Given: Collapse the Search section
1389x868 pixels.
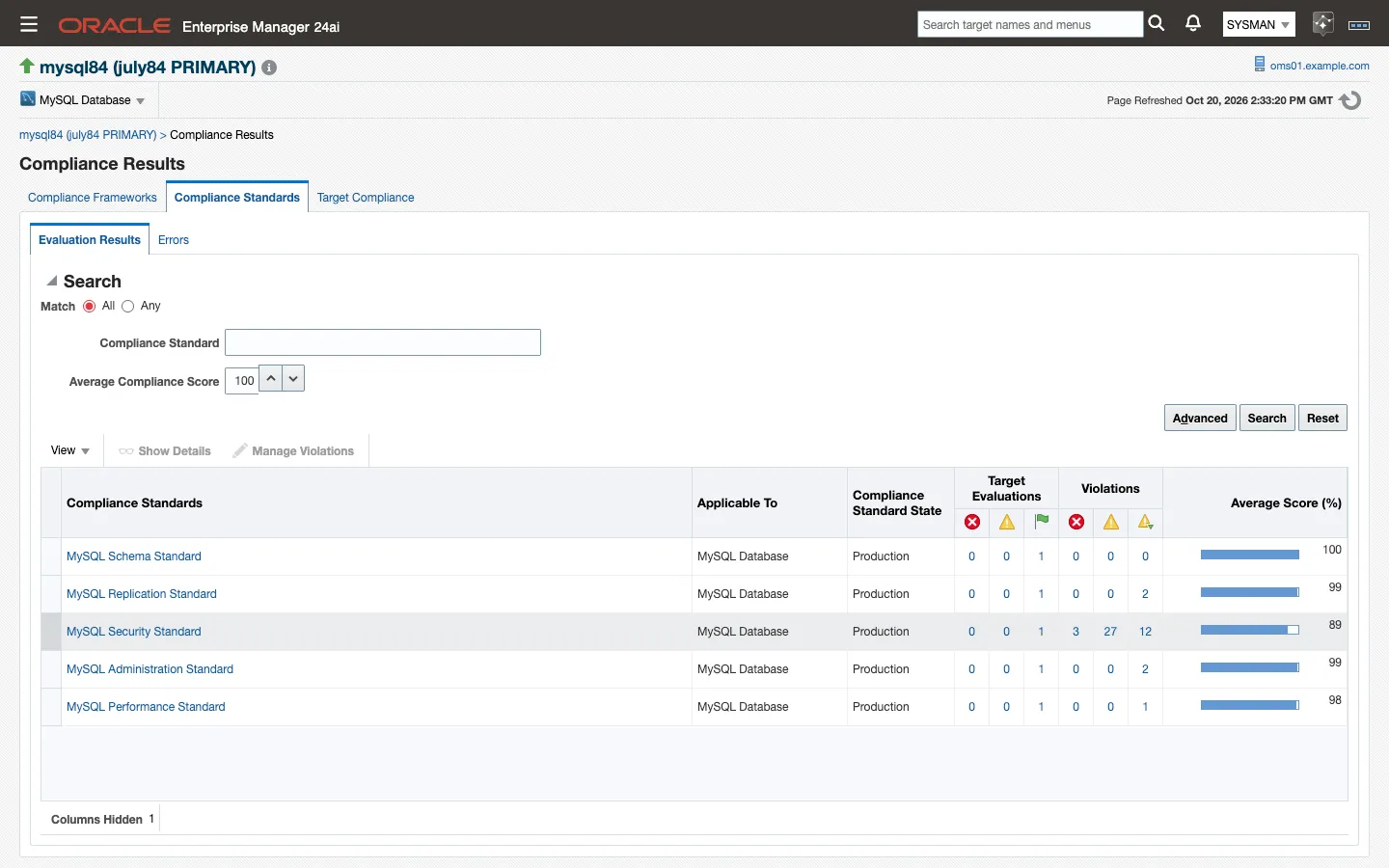Looking at the screenshot, I should pos(52,281).
